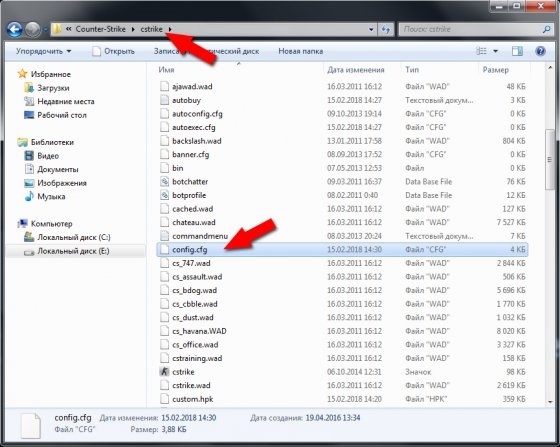The width and height of the screenshot is (560, 447).
Task: Open the Упорядочить menu
Action: point(44,51)
